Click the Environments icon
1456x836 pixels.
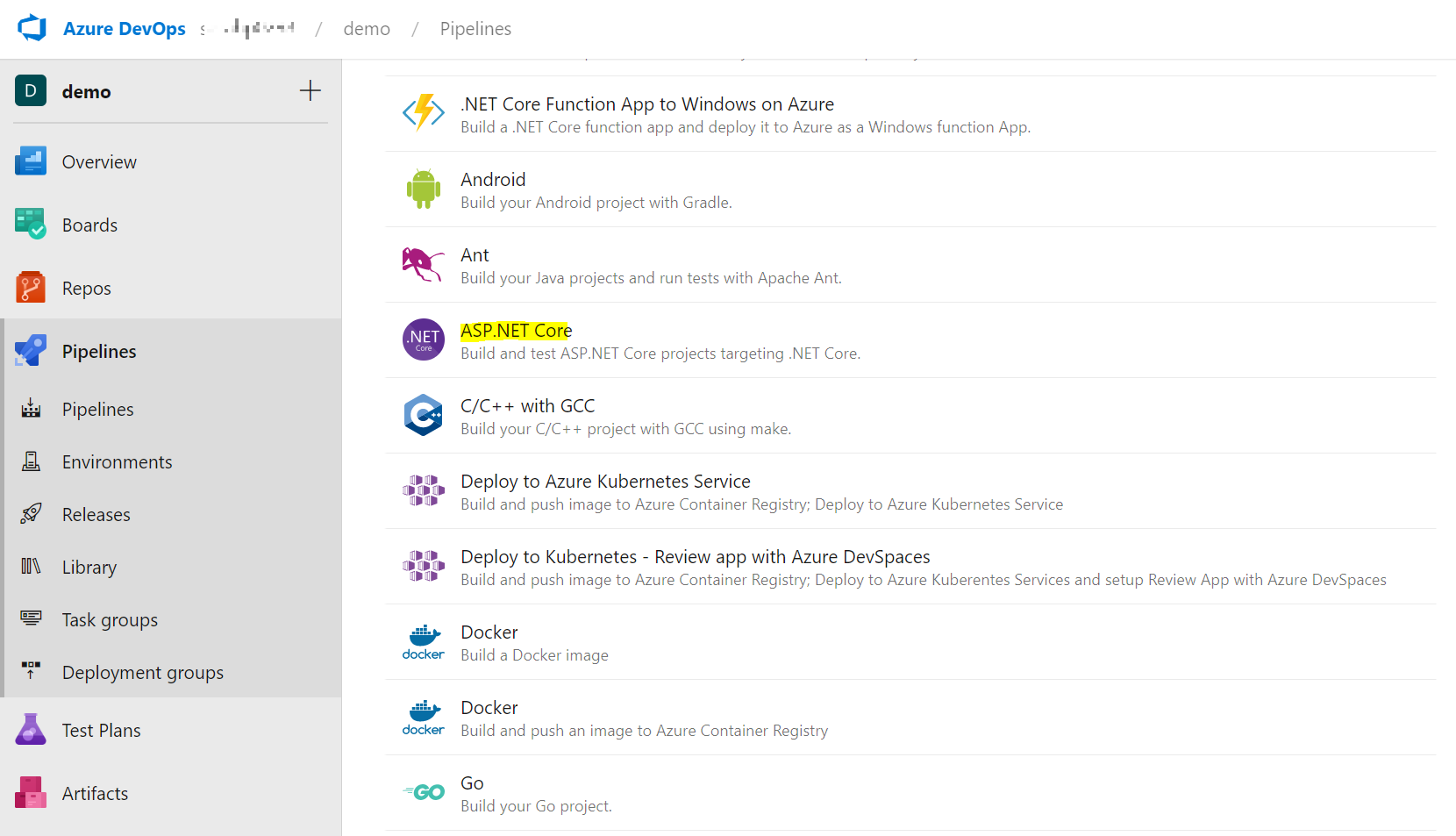tap(31, 461)
